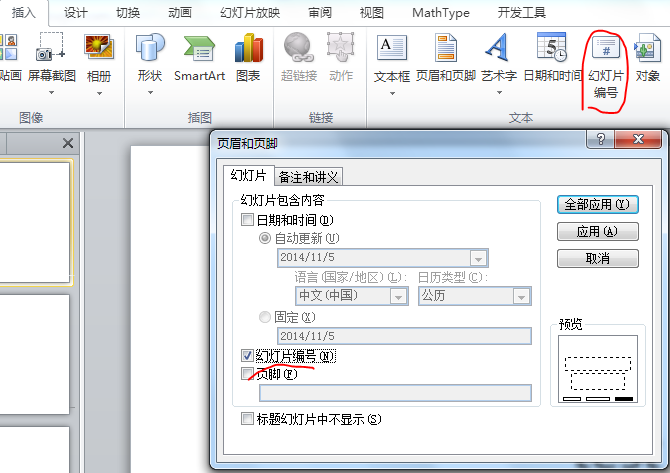Select the 固定 radio option

(265, 317)
